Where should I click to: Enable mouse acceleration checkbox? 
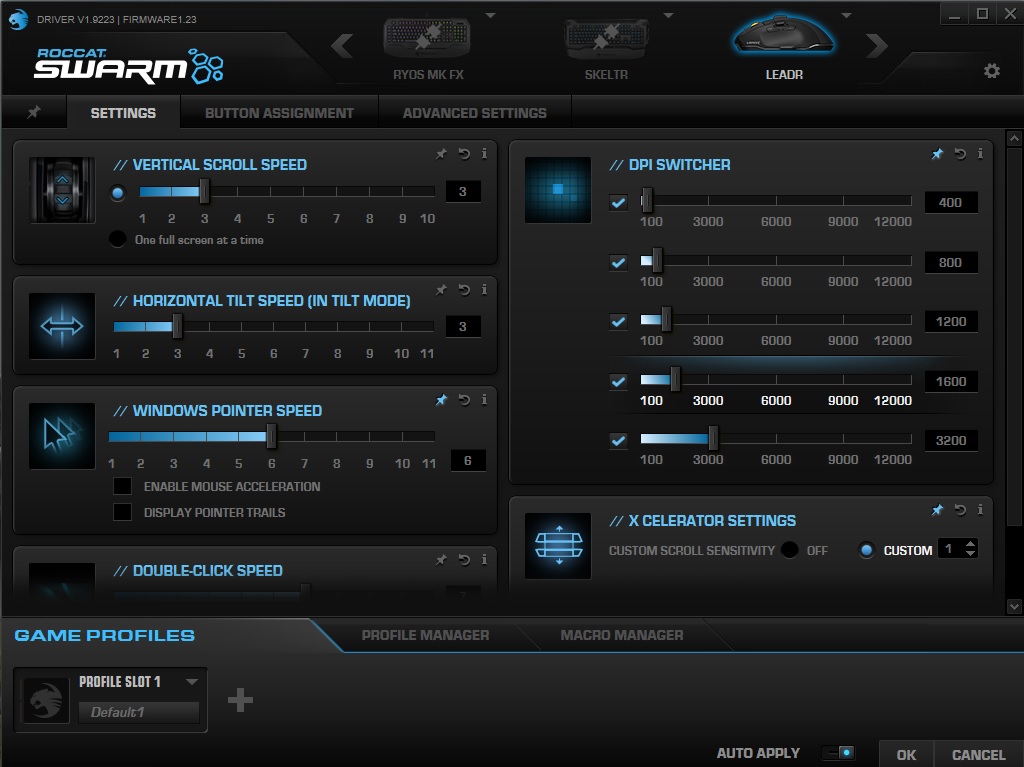[122, 486]
